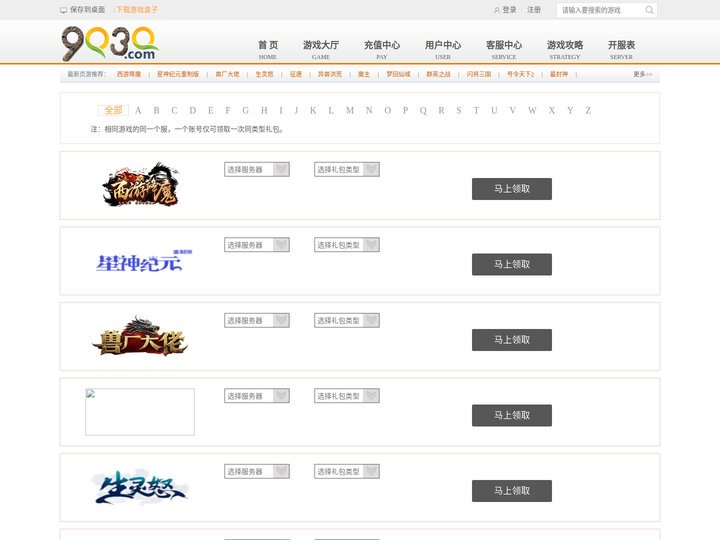Open 游戏攻略 STRATEGY nav item

point(565,50)
